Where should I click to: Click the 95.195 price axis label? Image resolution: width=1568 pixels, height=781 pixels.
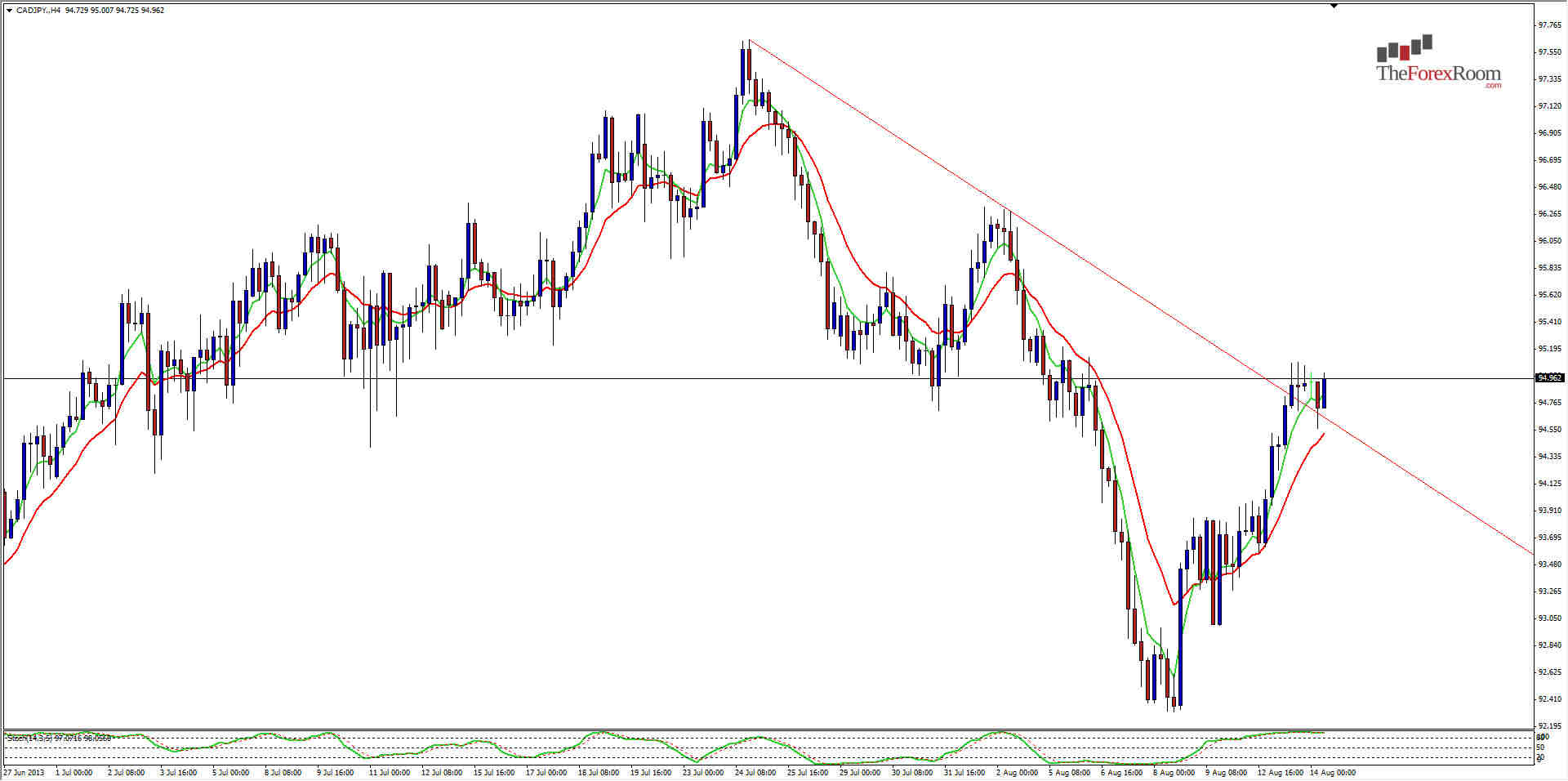(1549, 349)
